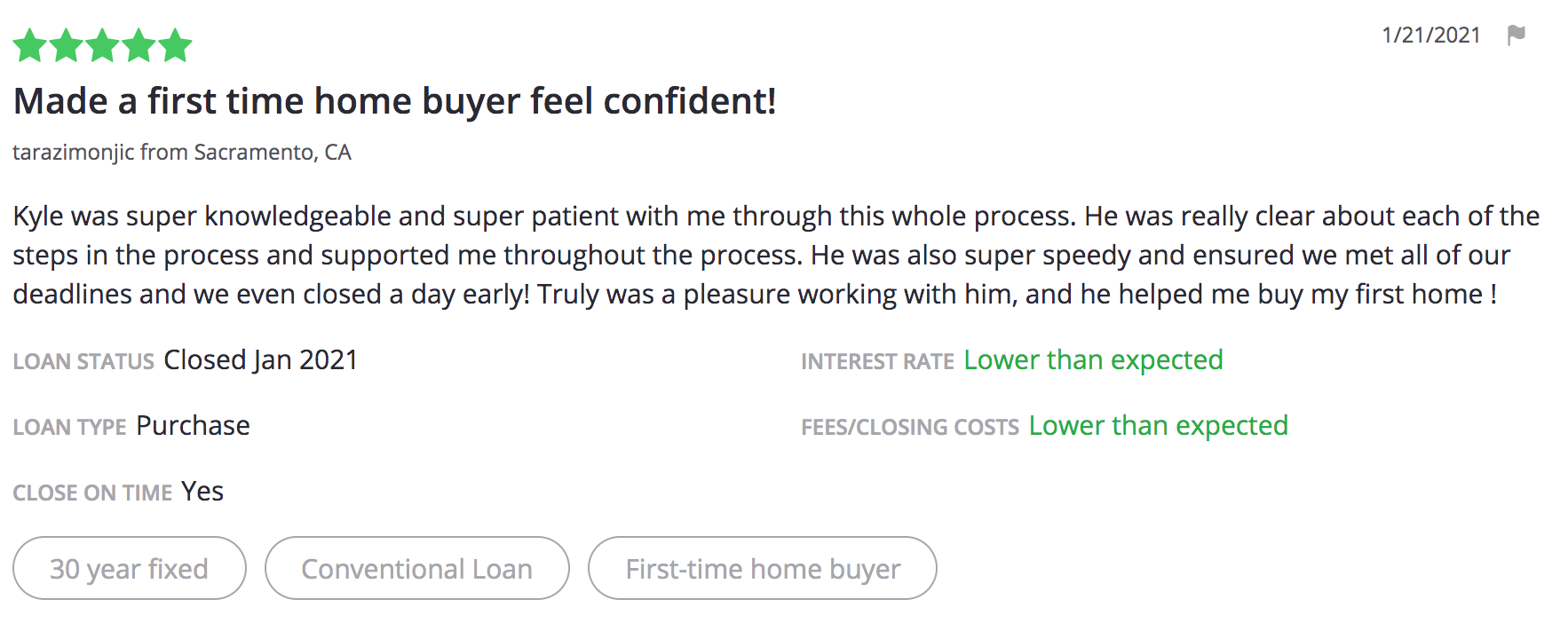Open the review title 'Made a first time home buyer feel confident!'
The height and width of the screenshot is (623, 1568).
pyautogui.click(x=395, y=101)
